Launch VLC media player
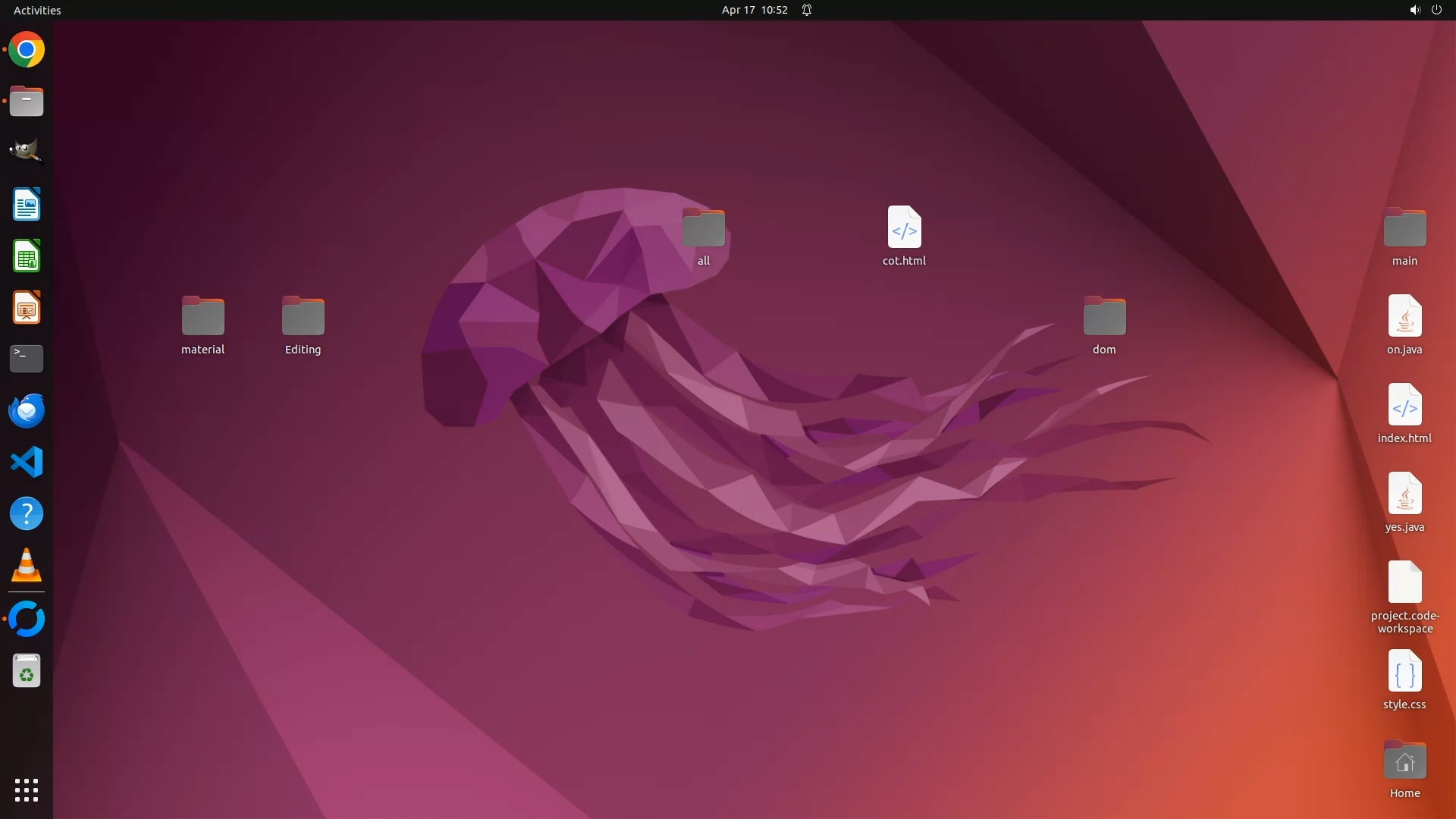1456x819 pixels. pos(27,566)
